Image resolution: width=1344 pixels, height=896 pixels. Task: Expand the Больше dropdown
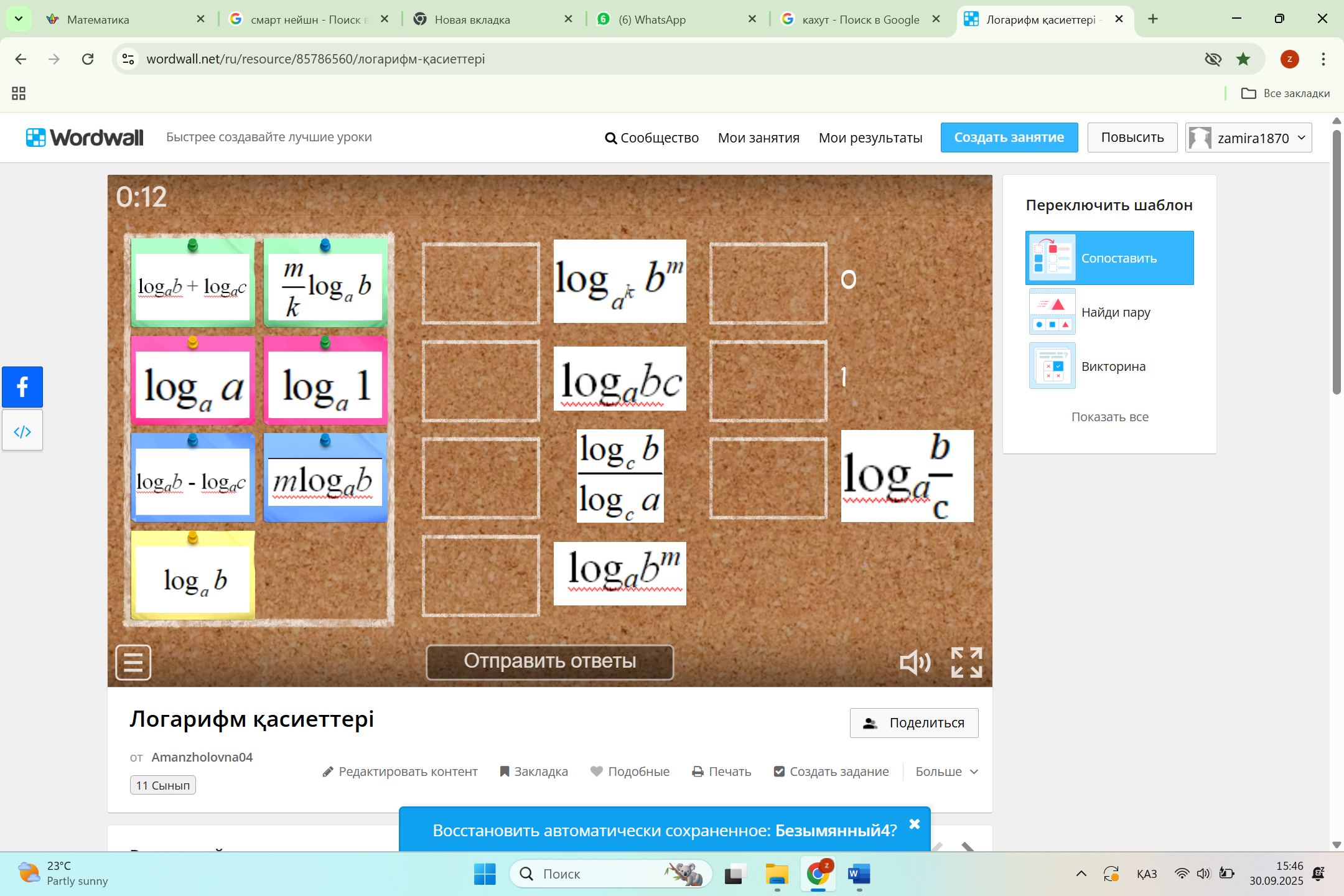[946, 772]
